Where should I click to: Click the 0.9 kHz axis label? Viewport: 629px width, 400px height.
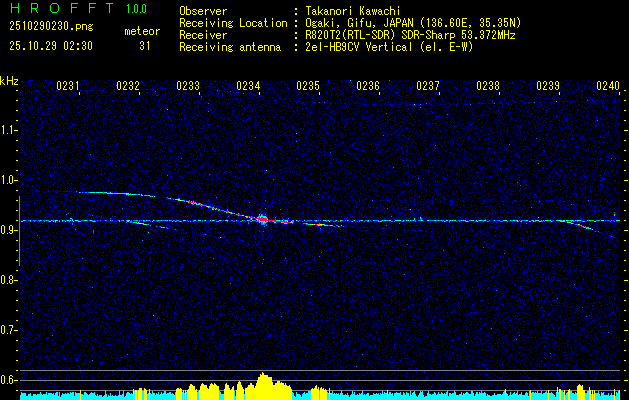tap(8, 230)
